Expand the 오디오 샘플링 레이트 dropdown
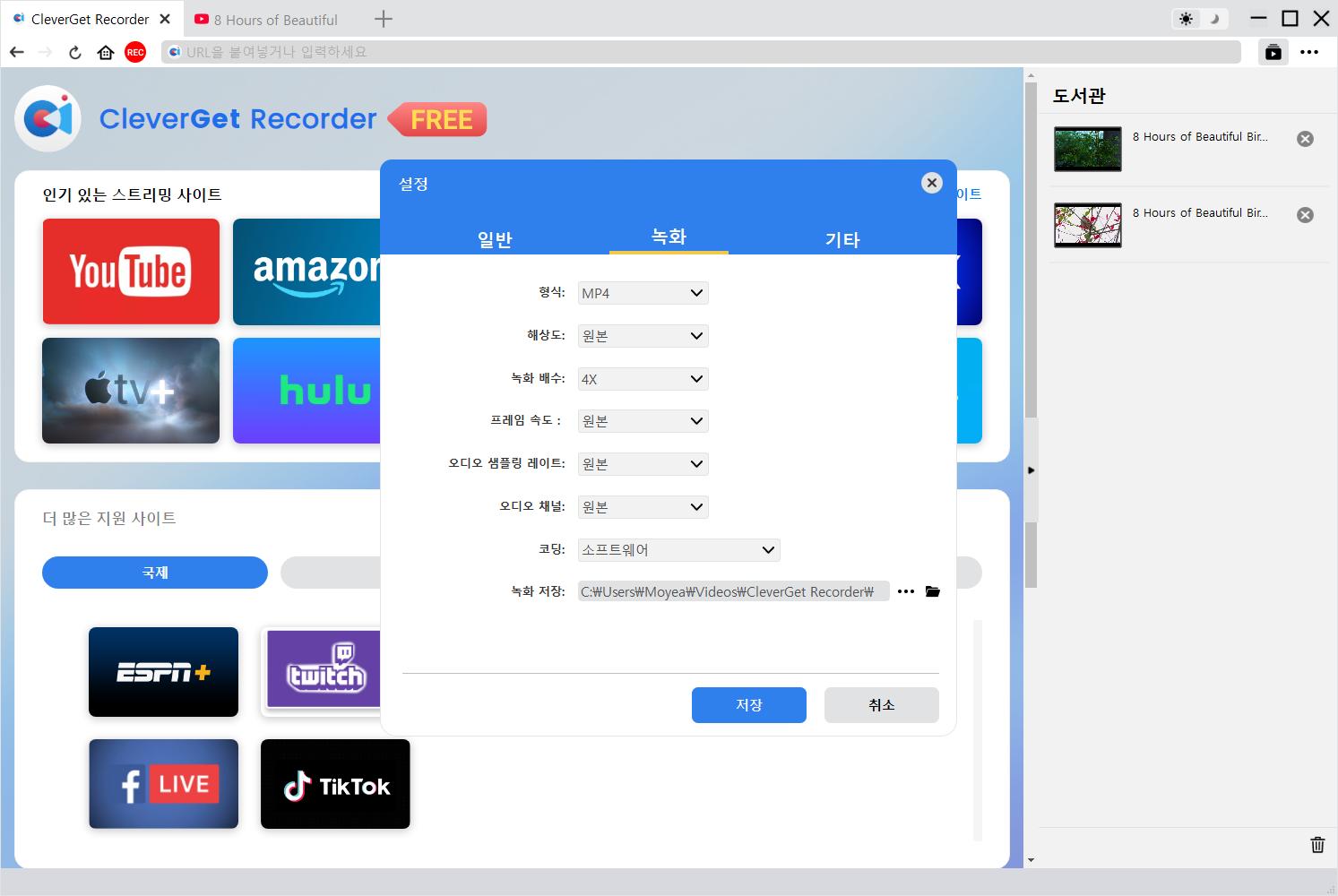This screenshot has width=1338, height=896. (643, 464)
